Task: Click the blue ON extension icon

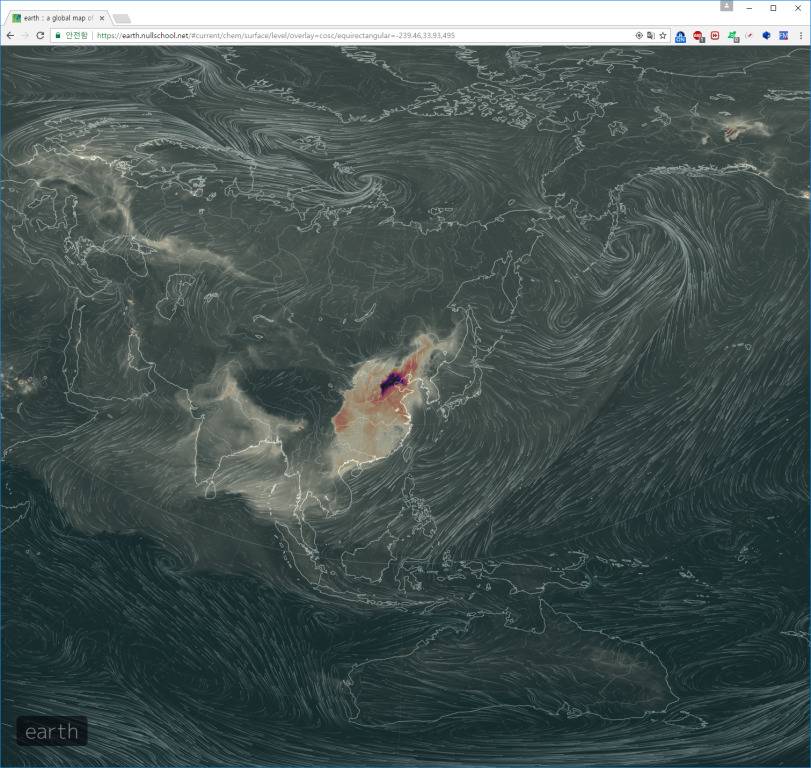Action: (681, 35)
